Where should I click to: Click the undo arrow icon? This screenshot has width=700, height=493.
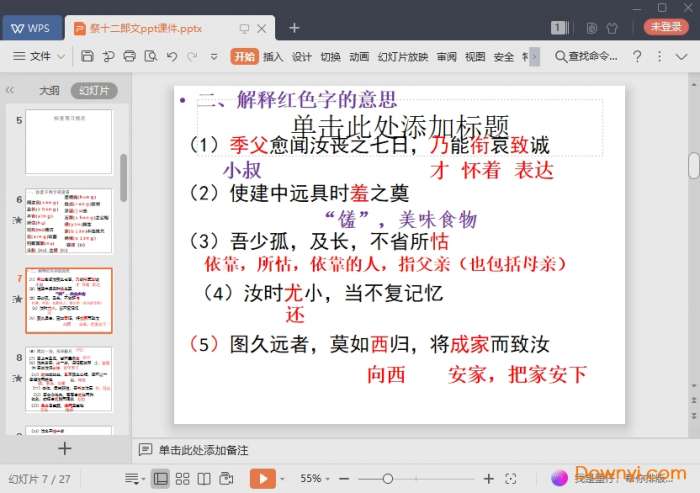(x=172, y=57)
